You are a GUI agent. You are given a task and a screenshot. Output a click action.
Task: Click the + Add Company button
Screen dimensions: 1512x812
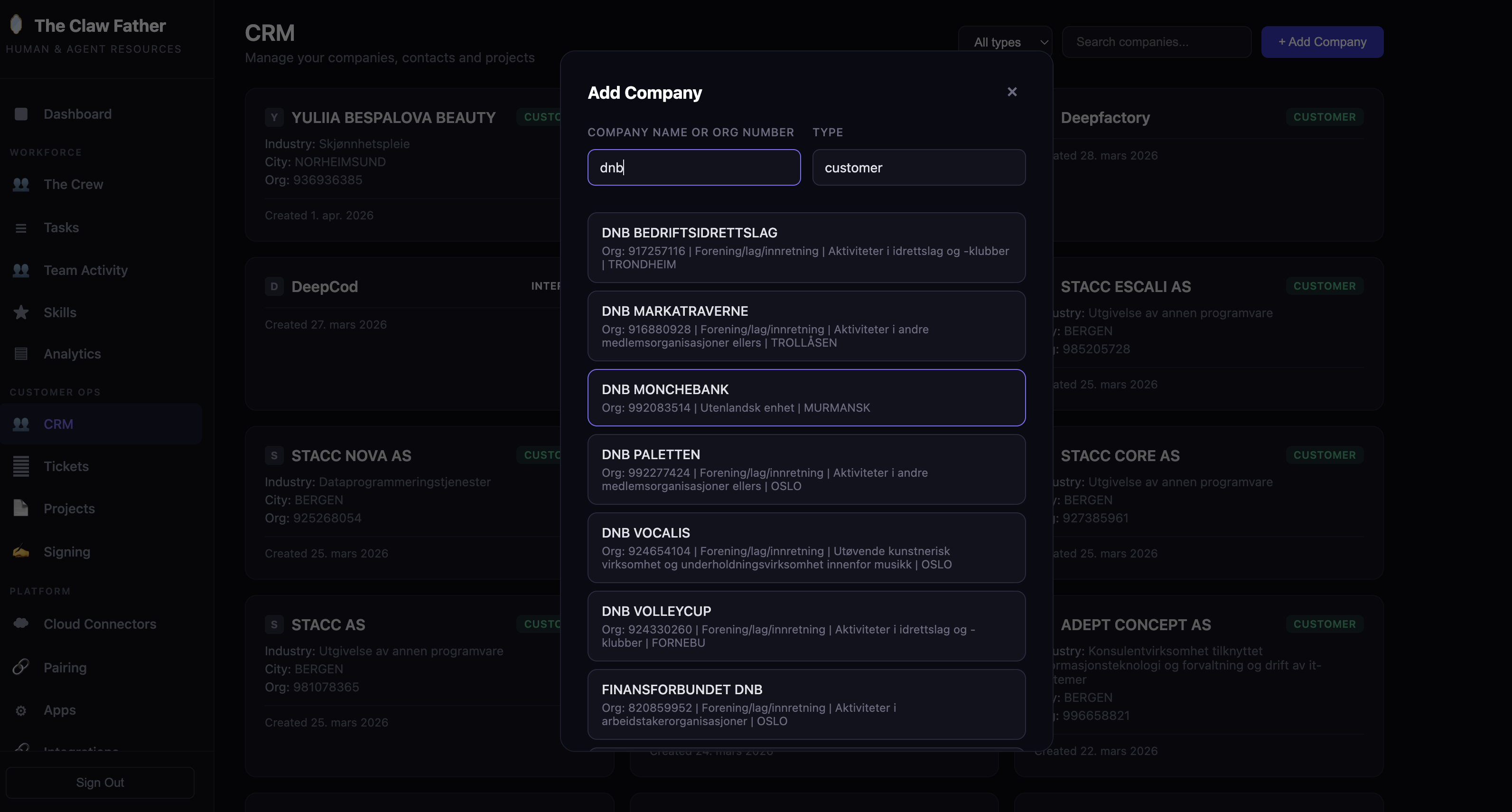(1322, 42)
